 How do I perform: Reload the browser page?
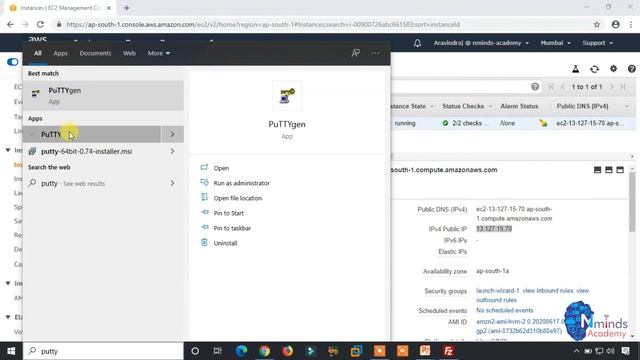point(40,24)
